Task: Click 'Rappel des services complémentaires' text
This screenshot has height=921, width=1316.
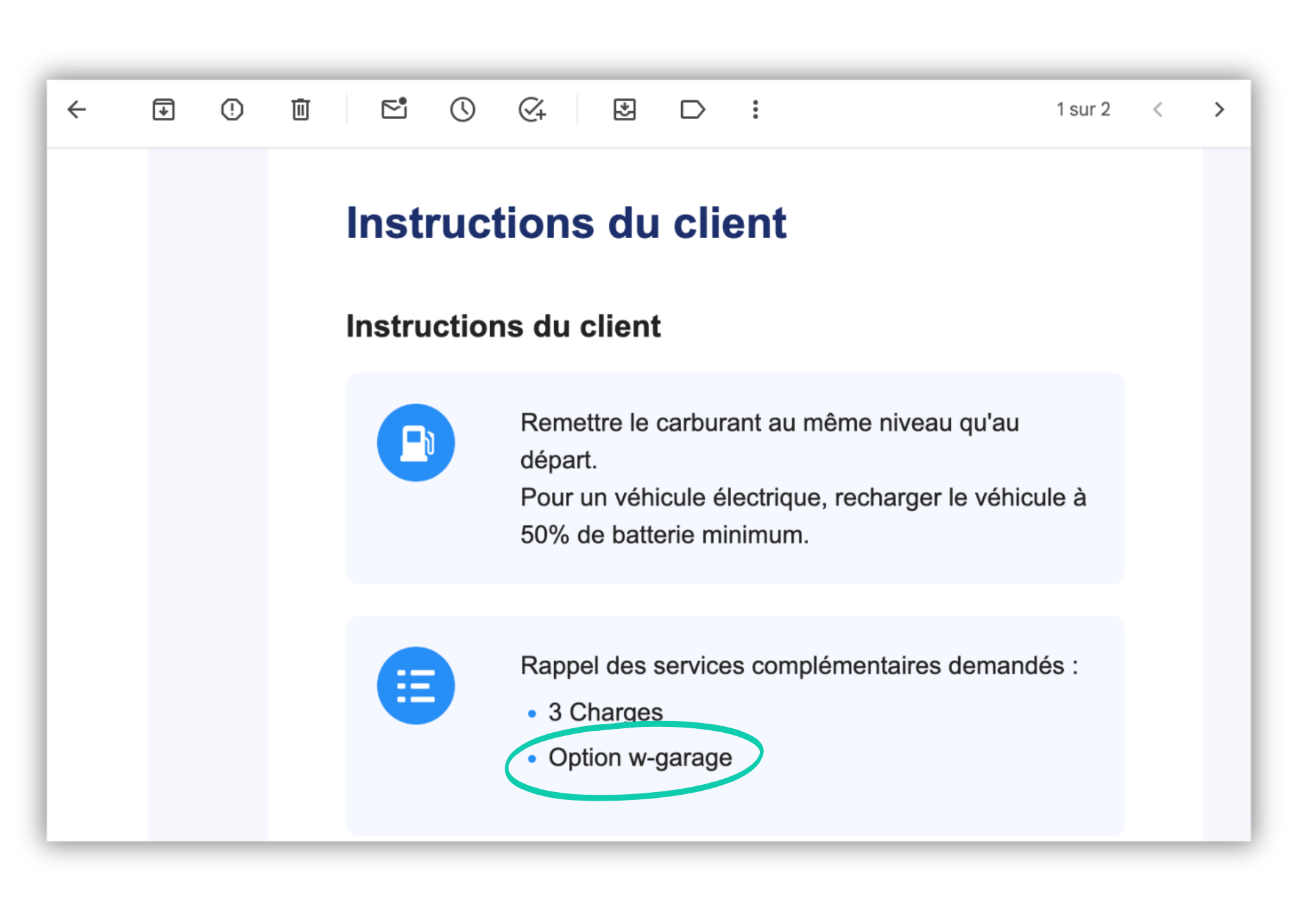Action: 799,666
